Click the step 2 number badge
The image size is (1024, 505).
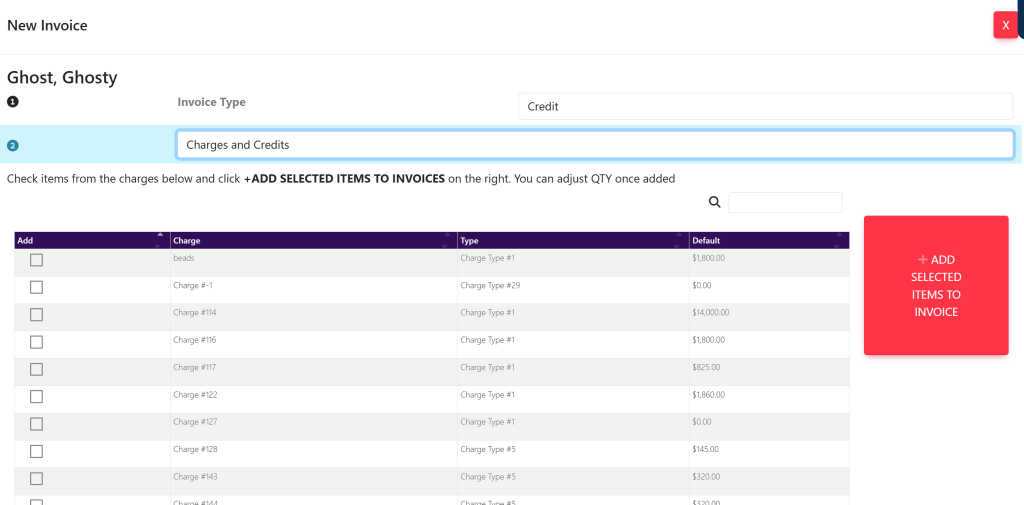13,145
